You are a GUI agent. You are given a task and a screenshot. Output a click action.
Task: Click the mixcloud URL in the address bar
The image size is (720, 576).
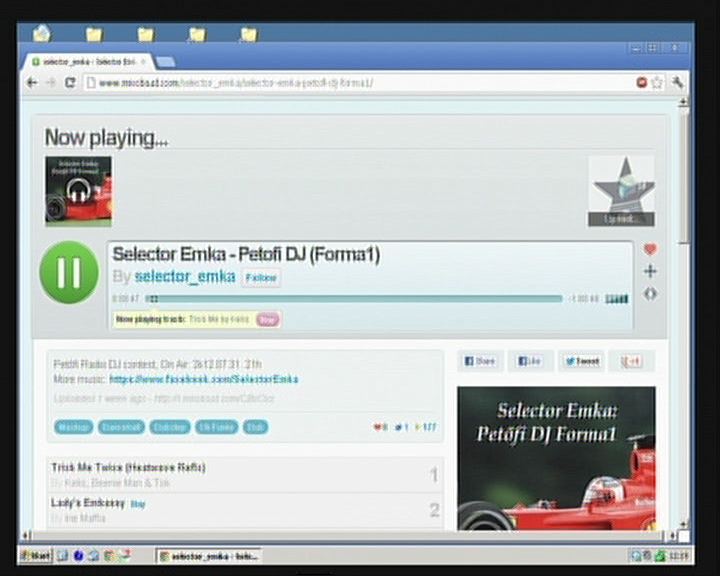tap(236, 83)
